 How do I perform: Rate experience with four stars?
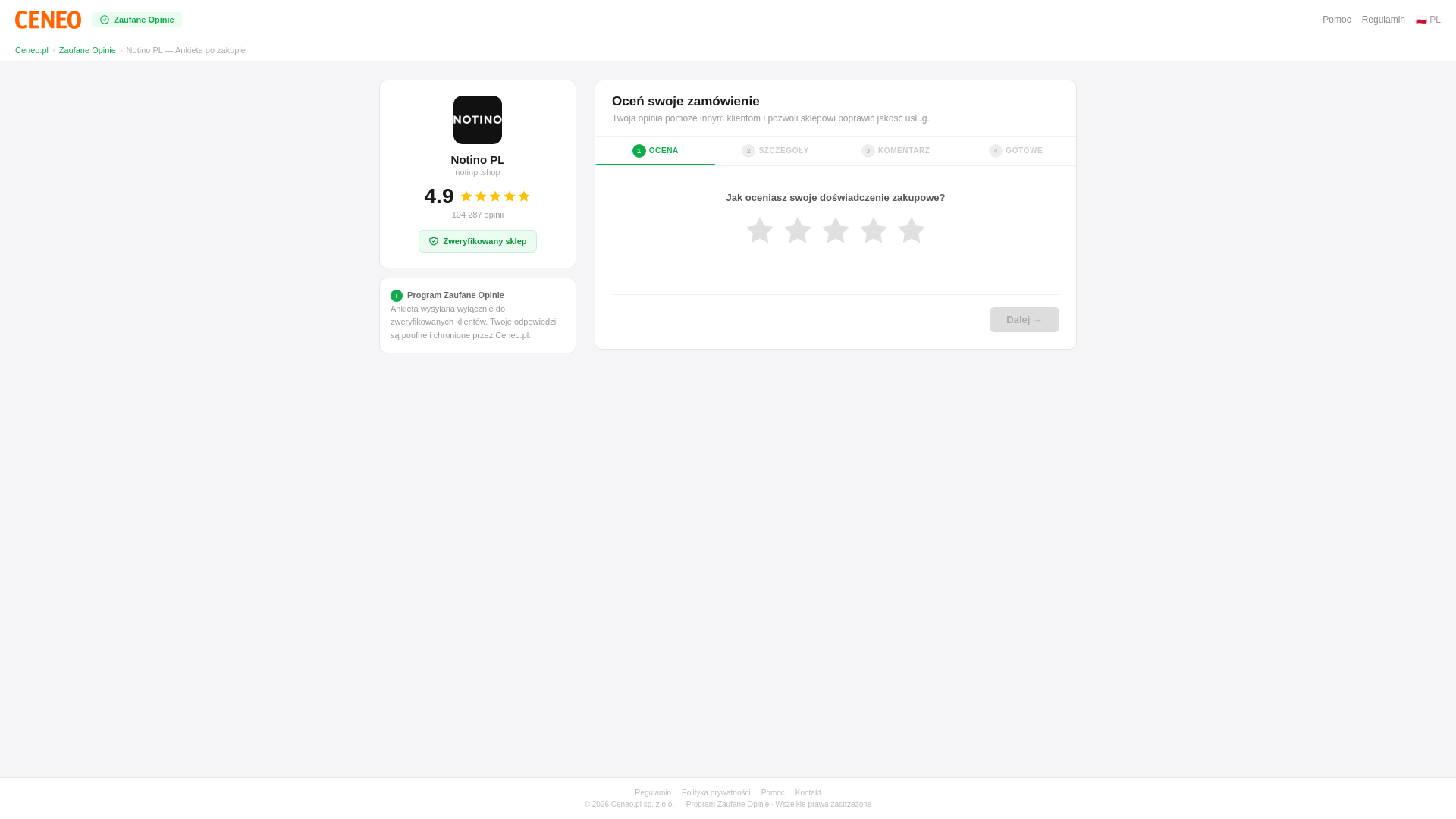[x=874, y=231]
